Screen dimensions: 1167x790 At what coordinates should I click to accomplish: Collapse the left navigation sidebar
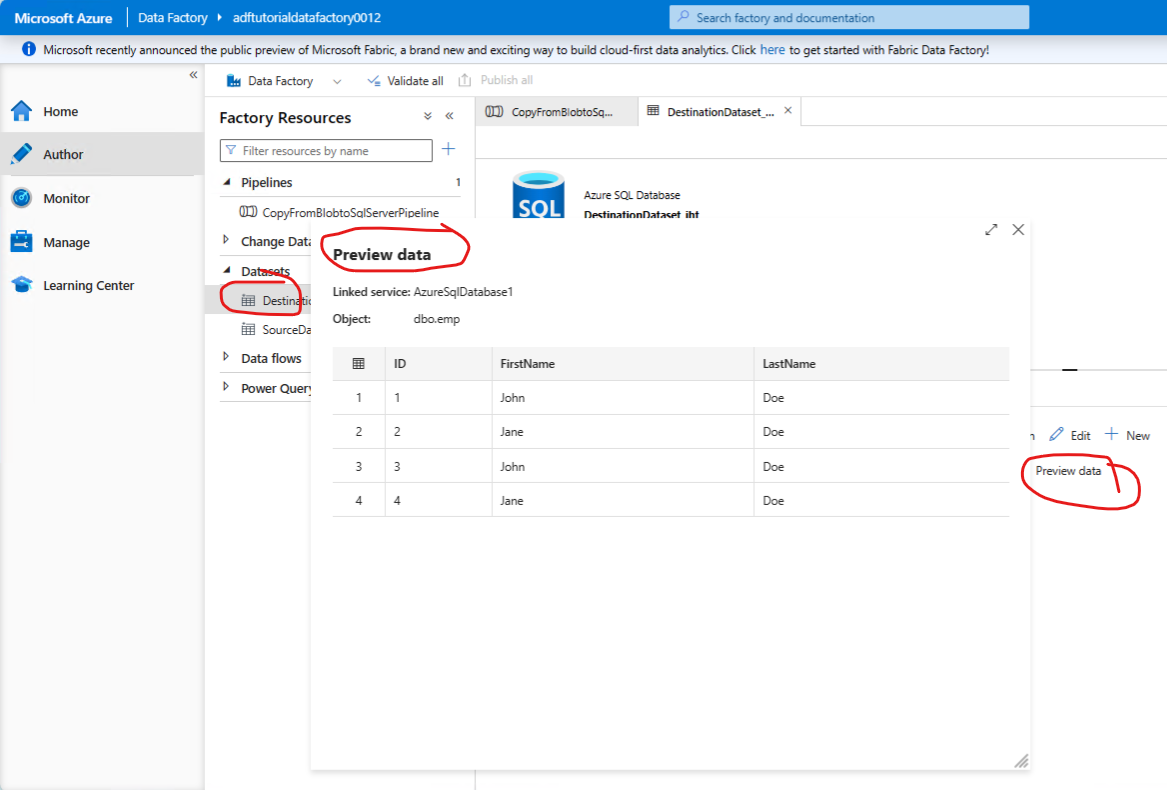[x=194, y=74]
